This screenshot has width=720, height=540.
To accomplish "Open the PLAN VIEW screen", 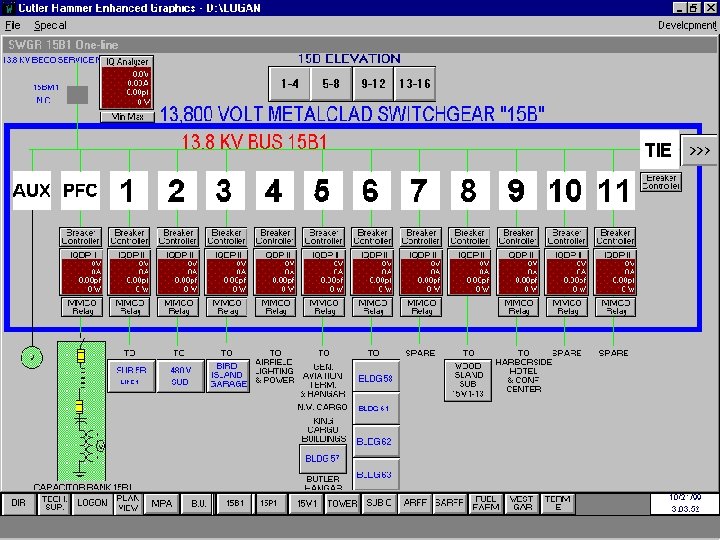I will (128, 504).
